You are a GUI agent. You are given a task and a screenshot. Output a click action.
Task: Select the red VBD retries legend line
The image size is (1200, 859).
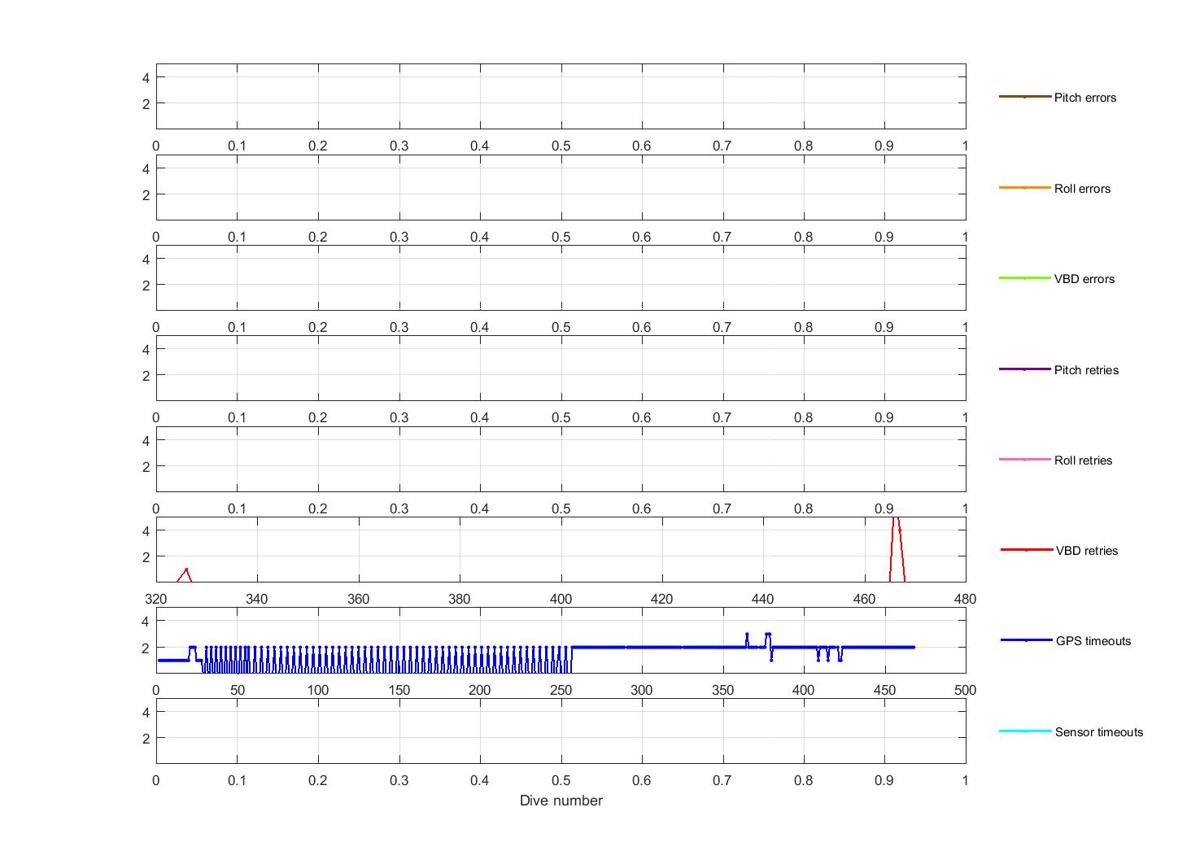point(1026,550)
